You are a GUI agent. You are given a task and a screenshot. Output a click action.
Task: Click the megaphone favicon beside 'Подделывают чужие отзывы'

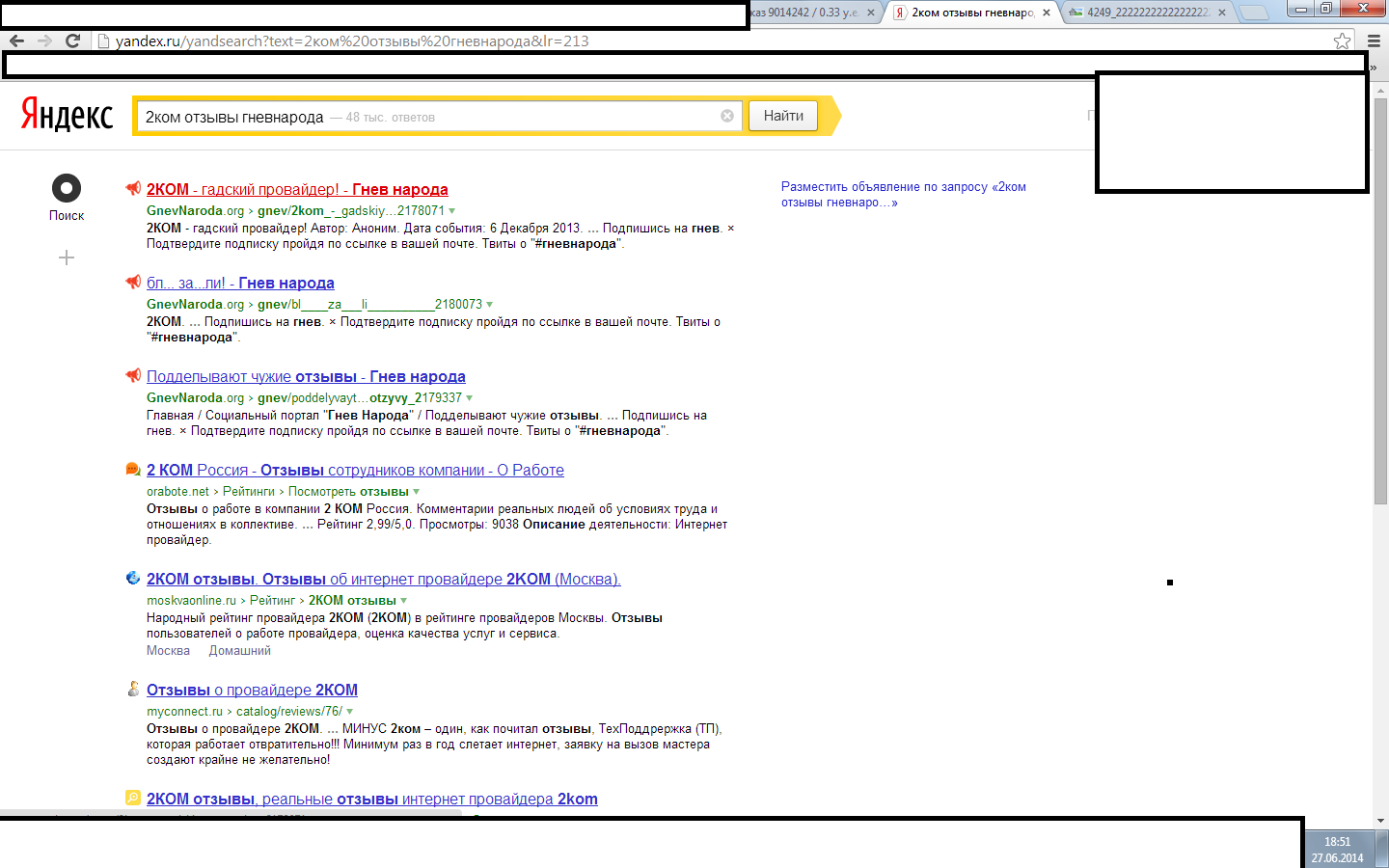(133, 375)
